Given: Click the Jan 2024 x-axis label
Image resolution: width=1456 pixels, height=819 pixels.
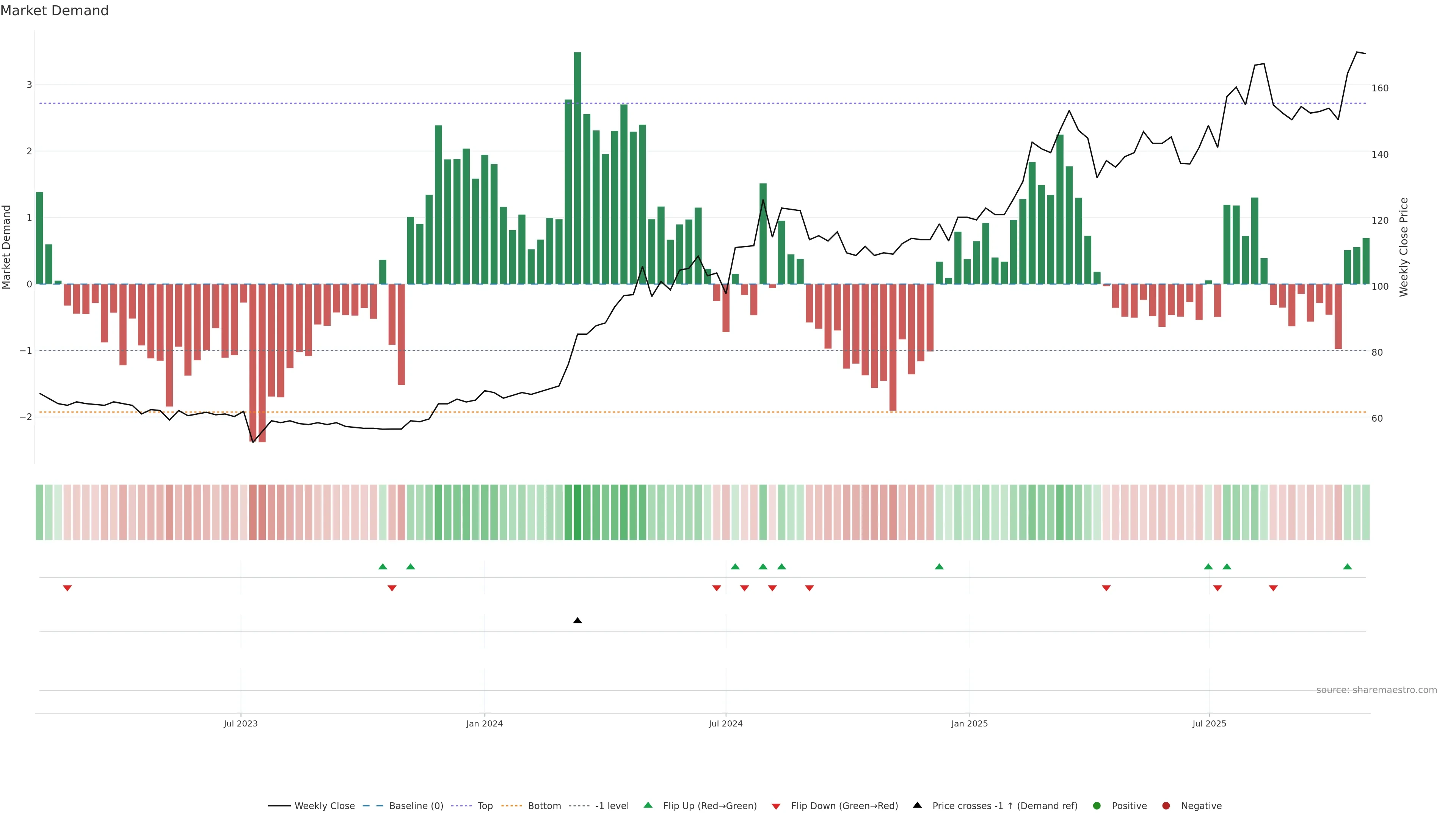Looking at the screenshot, I should (x=485, y=723).
